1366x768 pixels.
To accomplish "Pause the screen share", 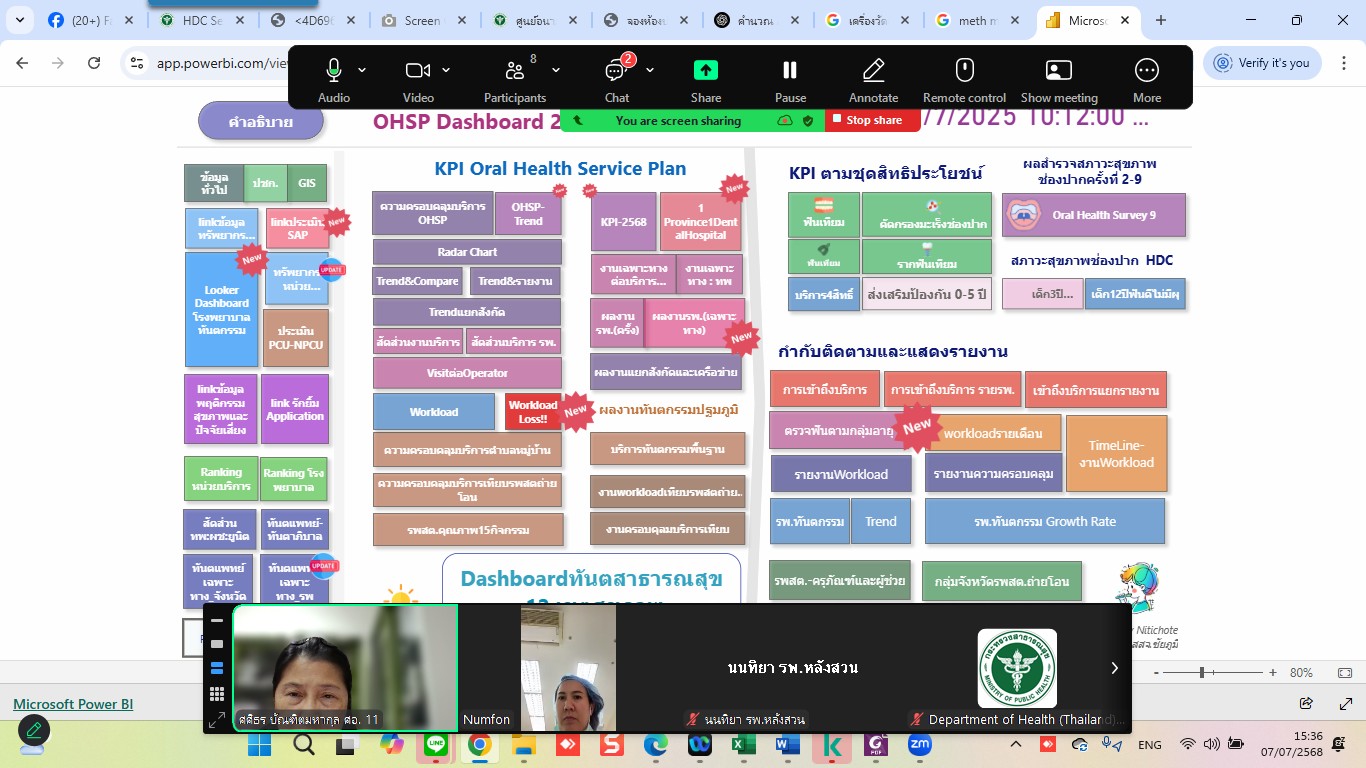I will pos(790,71).
